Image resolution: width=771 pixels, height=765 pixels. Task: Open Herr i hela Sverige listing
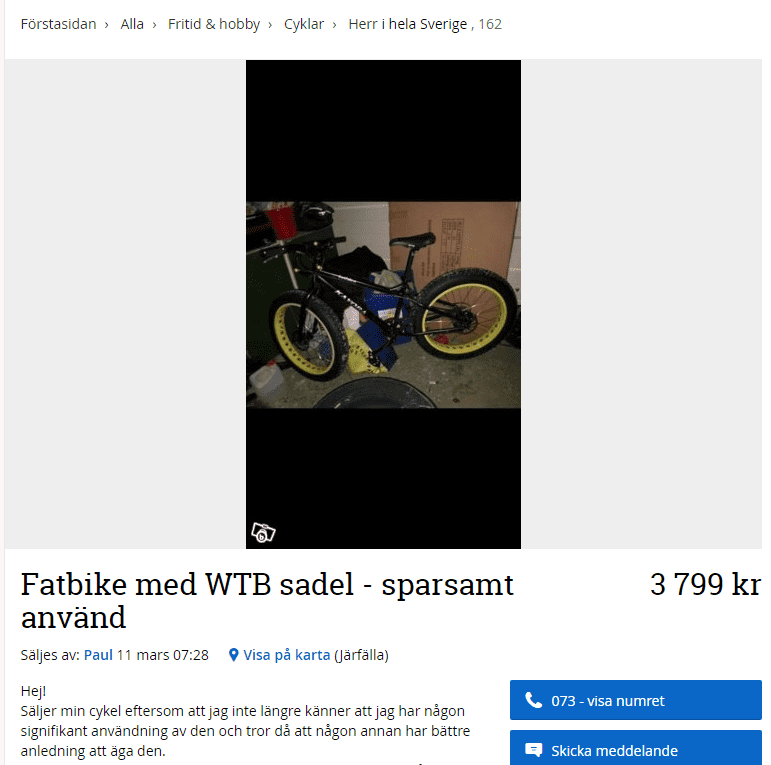tap(408, 24)
